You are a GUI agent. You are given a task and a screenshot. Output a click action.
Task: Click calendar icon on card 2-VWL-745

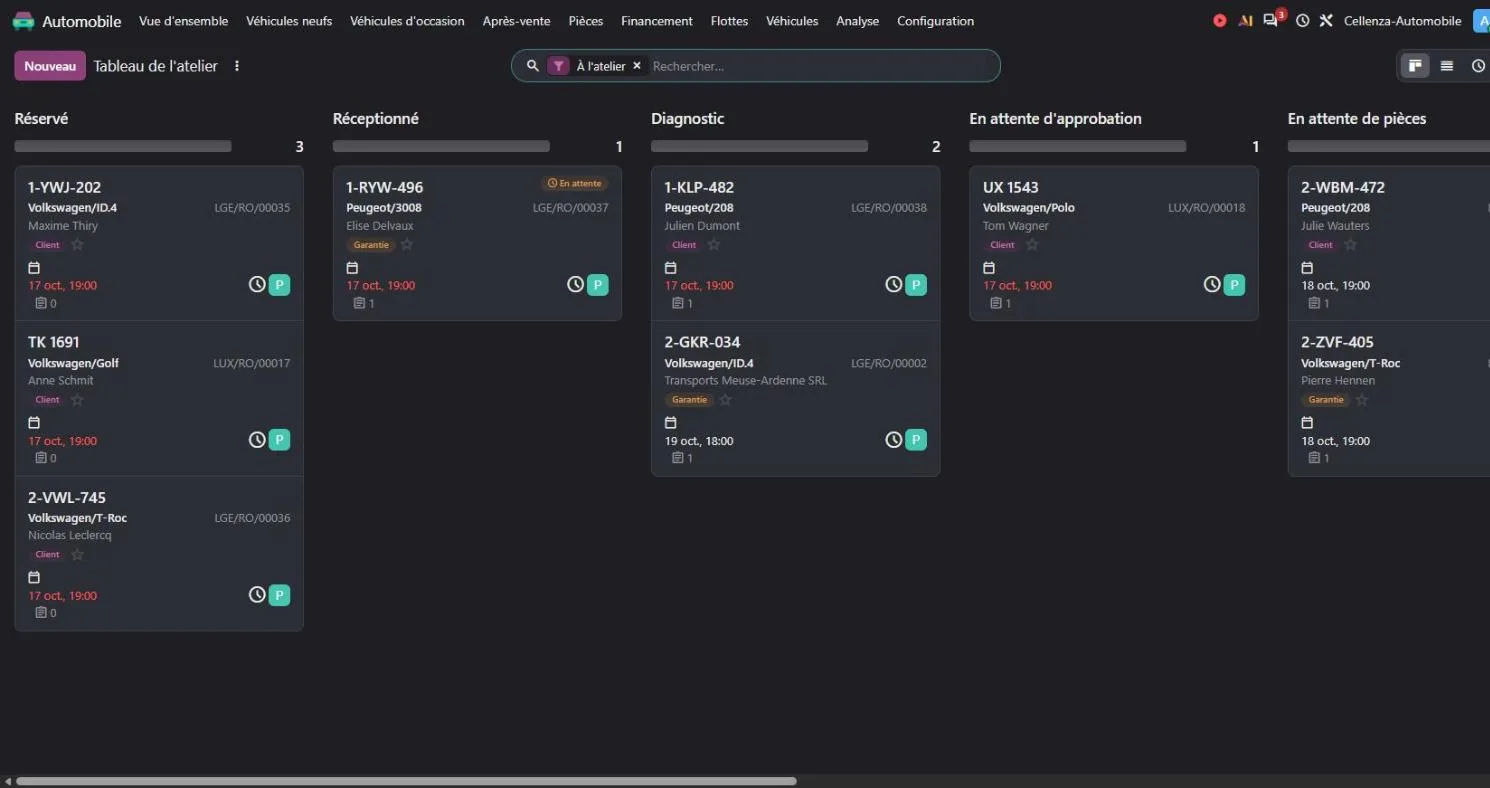point(34,577)
